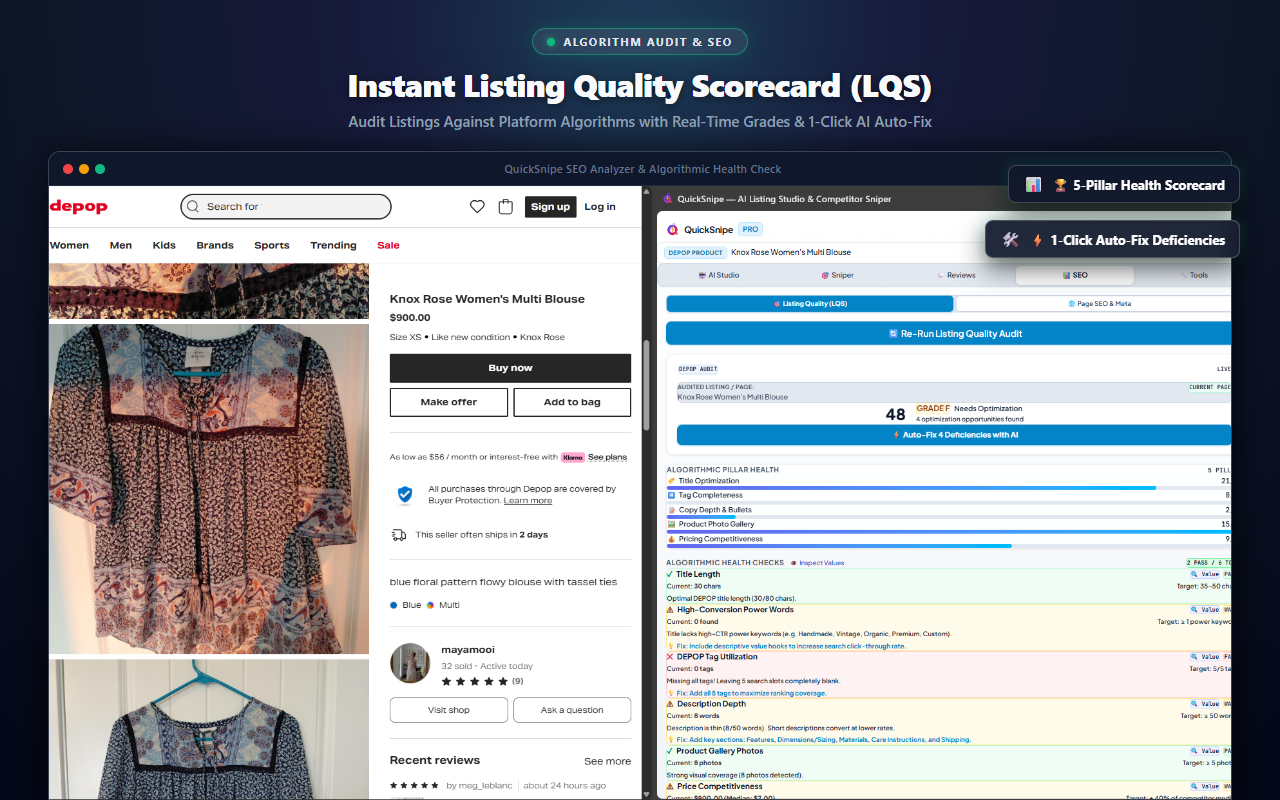
Task: Click the Tag Completeness pillar icon
Action: click(x=671, y=495)
